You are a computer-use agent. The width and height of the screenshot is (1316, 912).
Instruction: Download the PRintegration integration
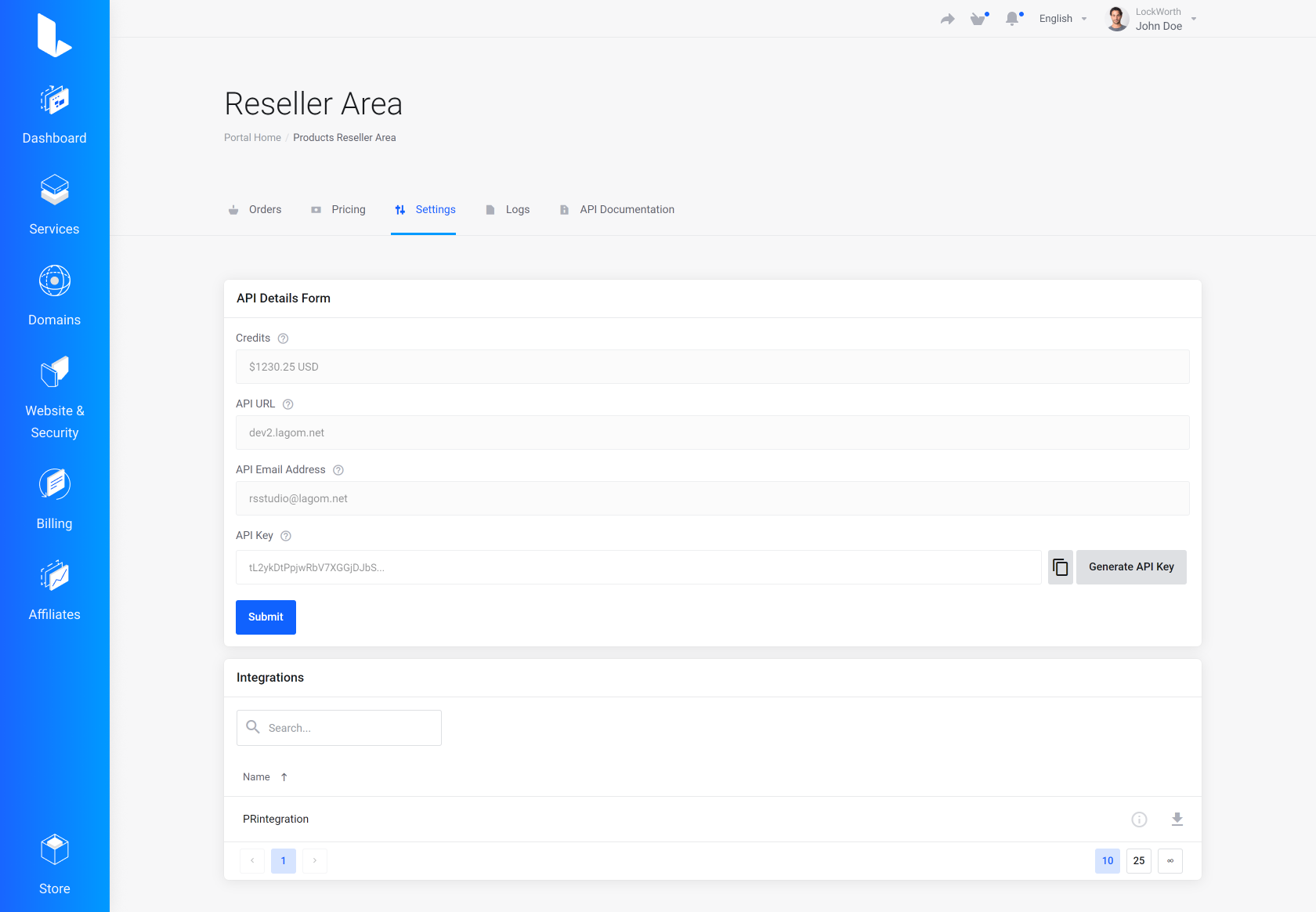(x=1177, y=820)
